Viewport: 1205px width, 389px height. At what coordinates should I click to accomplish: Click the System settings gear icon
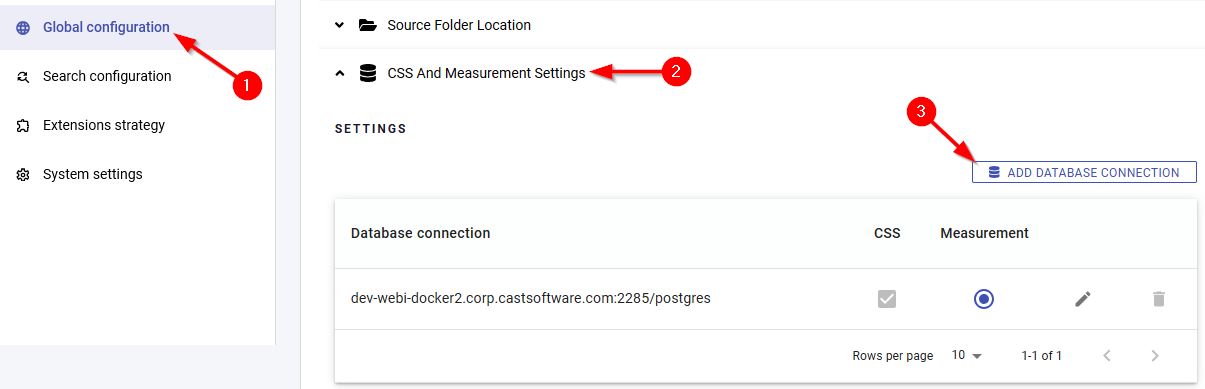[x=23, y=175]
